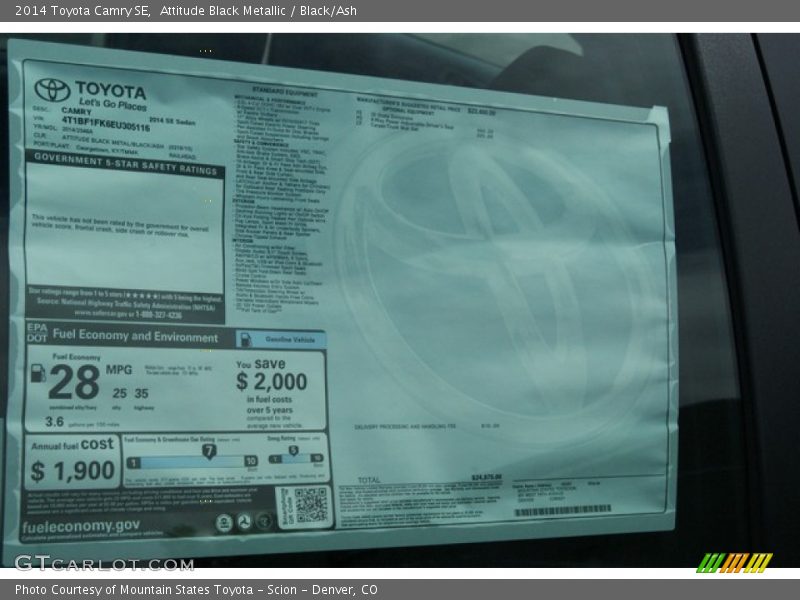
Task: Click "DELIVERY PROCESSING AND HANDLING FEE" line
Action: pos(405,427)
